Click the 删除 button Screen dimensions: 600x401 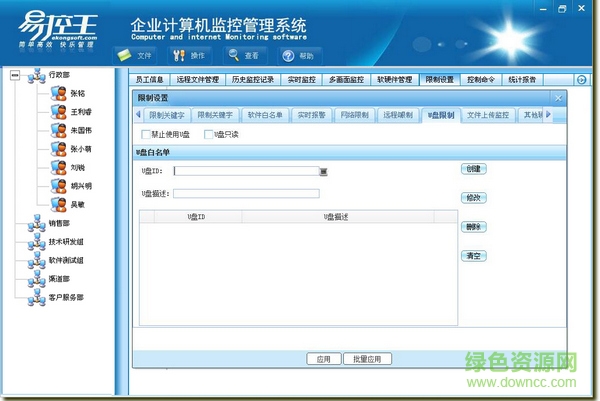point(474,227)
